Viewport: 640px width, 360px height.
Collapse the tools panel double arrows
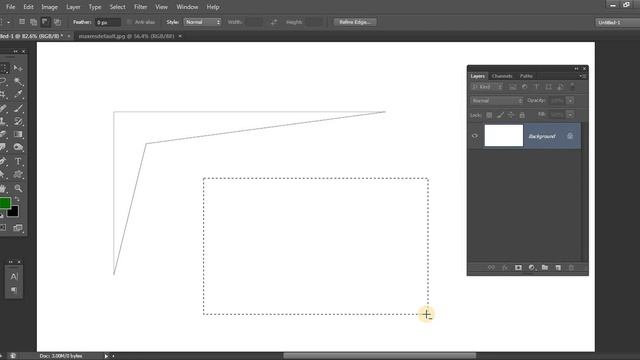click(16, 51)
